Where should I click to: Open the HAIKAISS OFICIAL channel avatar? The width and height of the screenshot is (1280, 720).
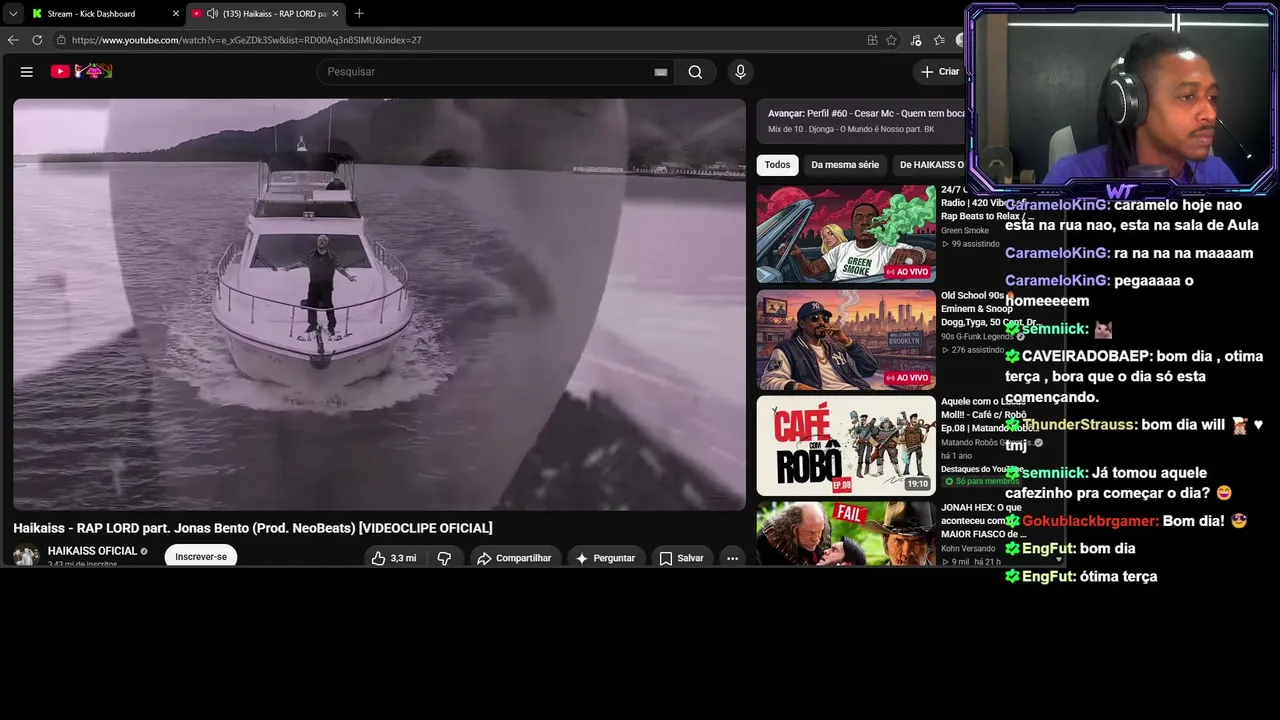click(x=26, y=556)
